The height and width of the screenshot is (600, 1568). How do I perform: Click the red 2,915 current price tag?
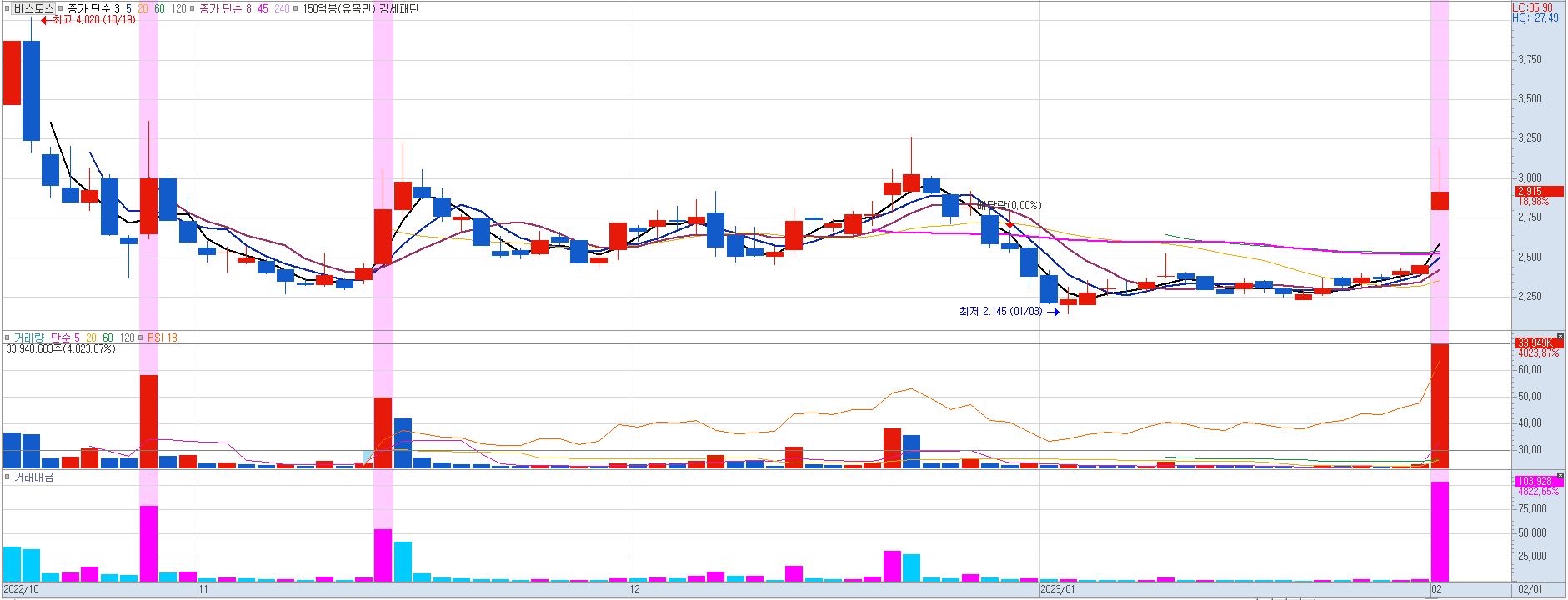click(x=1539, y=191)
